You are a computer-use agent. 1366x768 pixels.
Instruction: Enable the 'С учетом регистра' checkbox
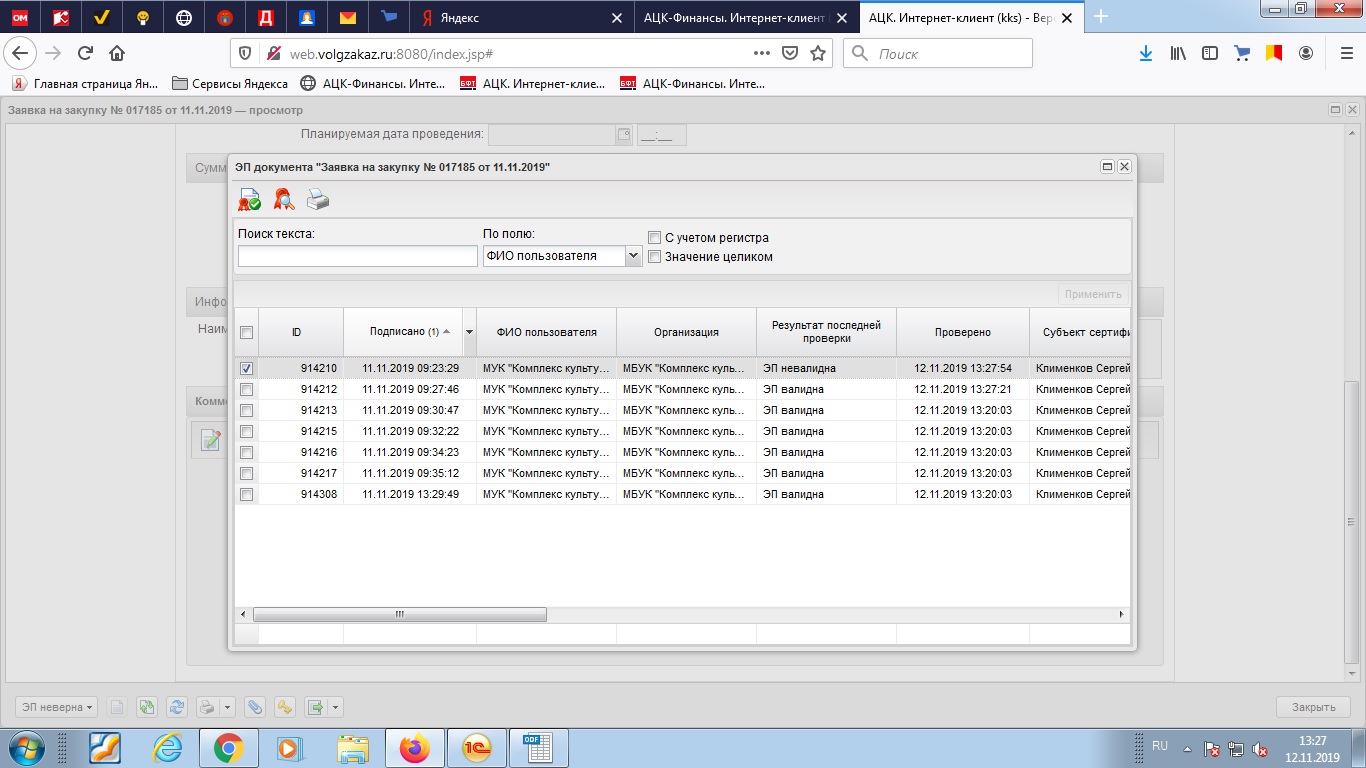655,238
